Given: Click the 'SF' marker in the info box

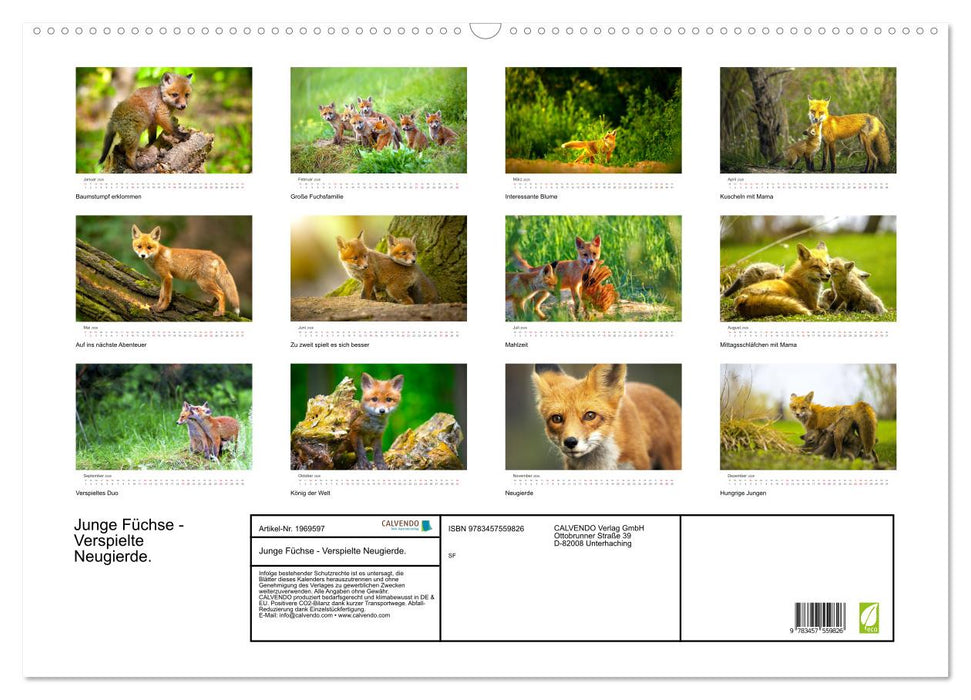Looking at the screenshot, I should 452,553.
